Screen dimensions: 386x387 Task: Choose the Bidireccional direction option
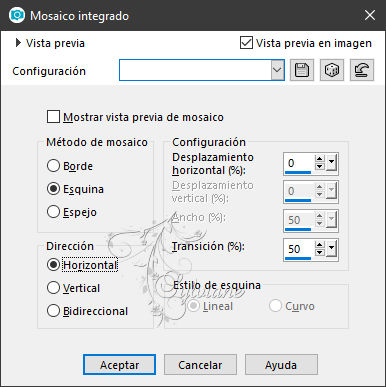pos(53,311)
